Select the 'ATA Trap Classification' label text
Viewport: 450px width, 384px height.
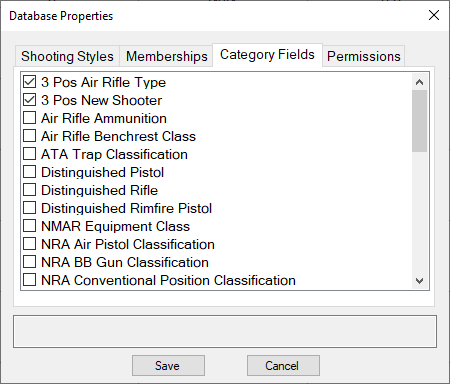point(114,154)
